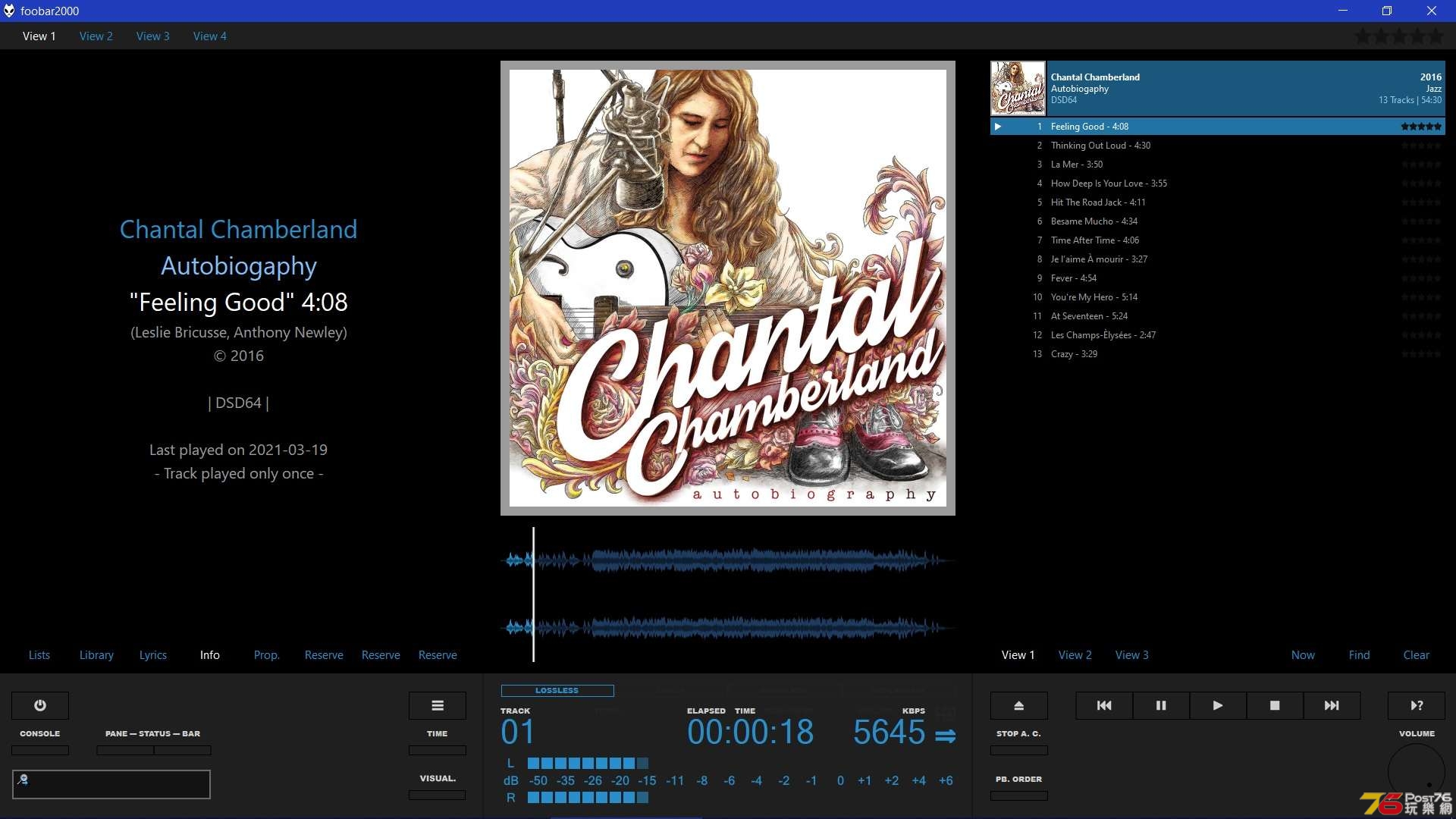The height and width of the screenshot is (819, 1456).
Task: Toggle the PB. Order switch
Action: coord(1019,795)
